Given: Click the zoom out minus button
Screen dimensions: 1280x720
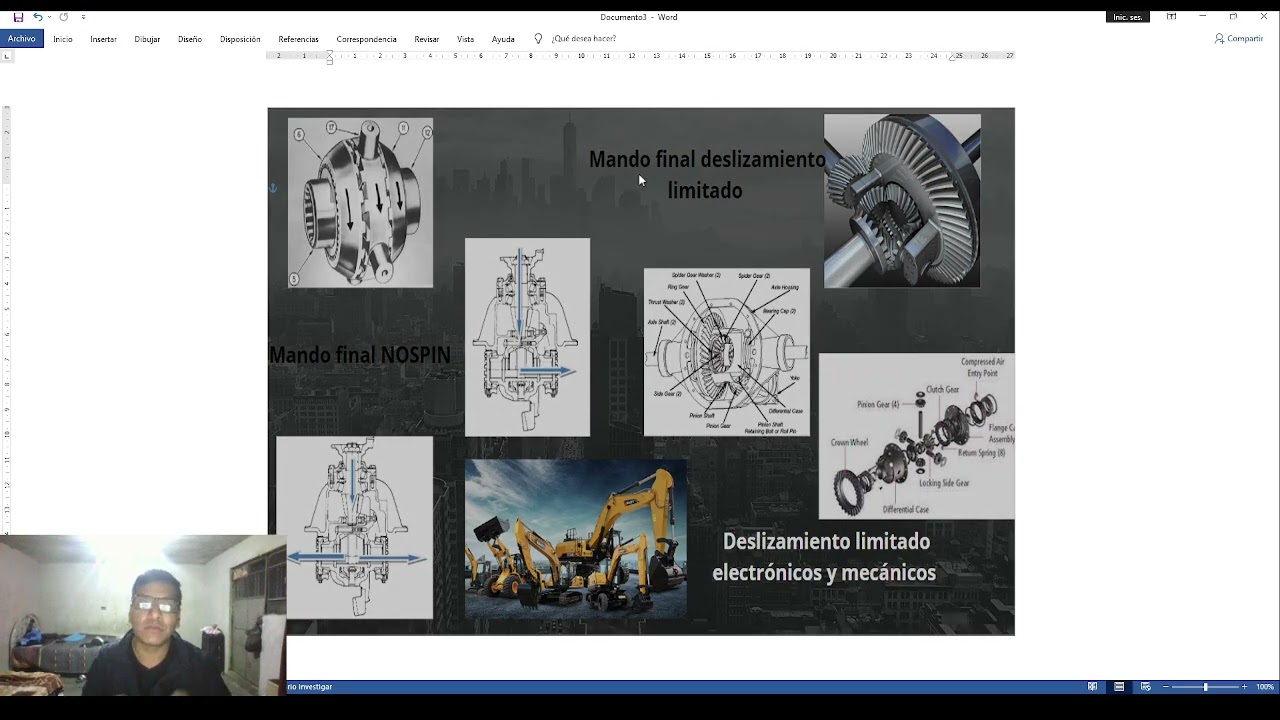Looking at the screenshot, I should click(1166, 687).
